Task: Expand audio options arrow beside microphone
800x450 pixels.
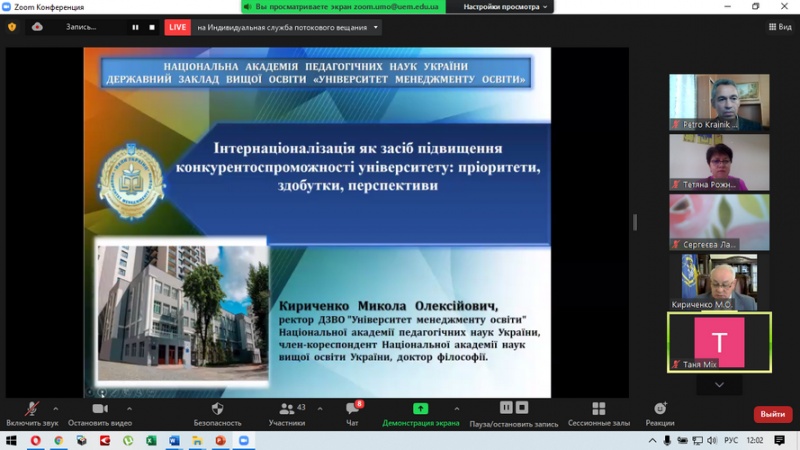Action: 55,409
